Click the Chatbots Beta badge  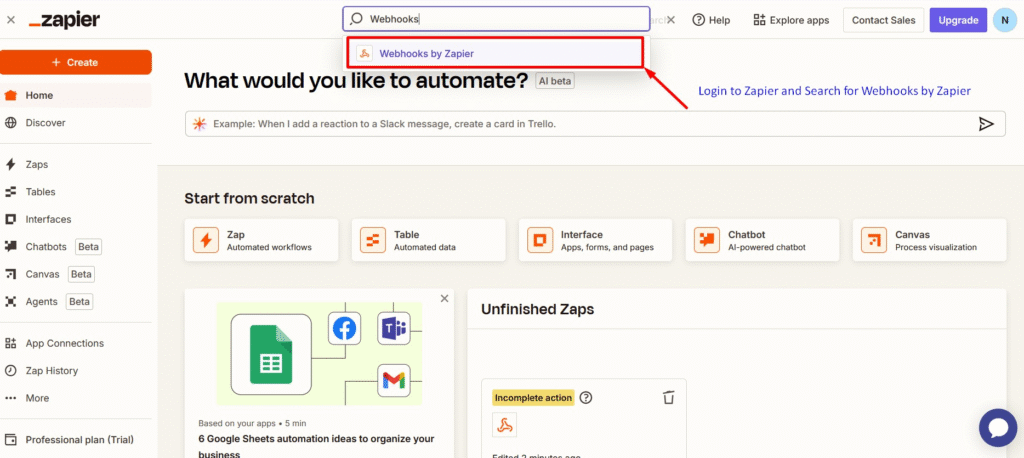[89, 247]
